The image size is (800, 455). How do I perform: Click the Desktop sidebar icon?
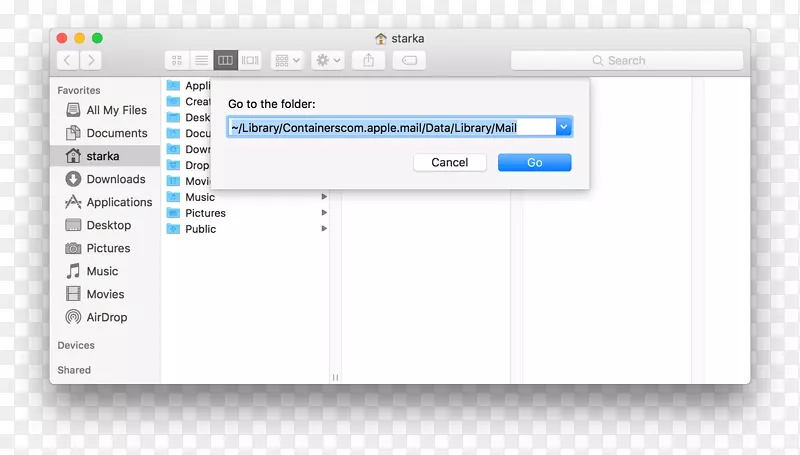tap(73, 225)
